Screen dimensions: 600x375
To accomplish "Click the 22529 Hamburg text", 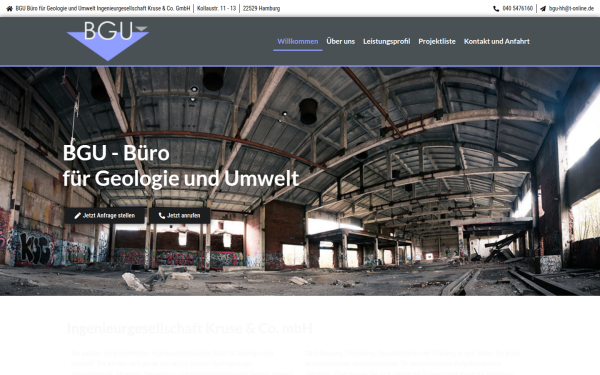I will pyautogui.click(x=261, y=8).
